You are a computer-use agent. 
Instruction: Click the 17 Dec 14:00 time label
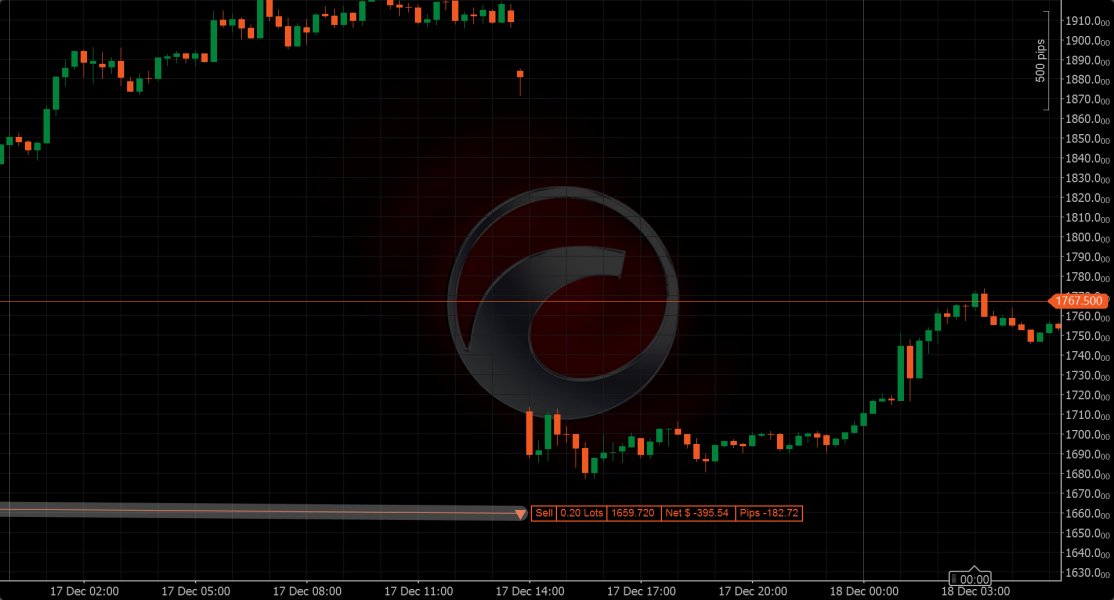[530, 591]
